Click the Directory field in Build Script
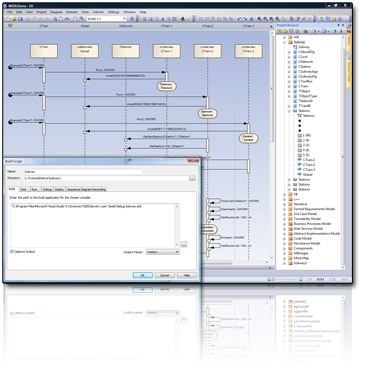This screenshot has height=368, width=367. coord(106,179)
